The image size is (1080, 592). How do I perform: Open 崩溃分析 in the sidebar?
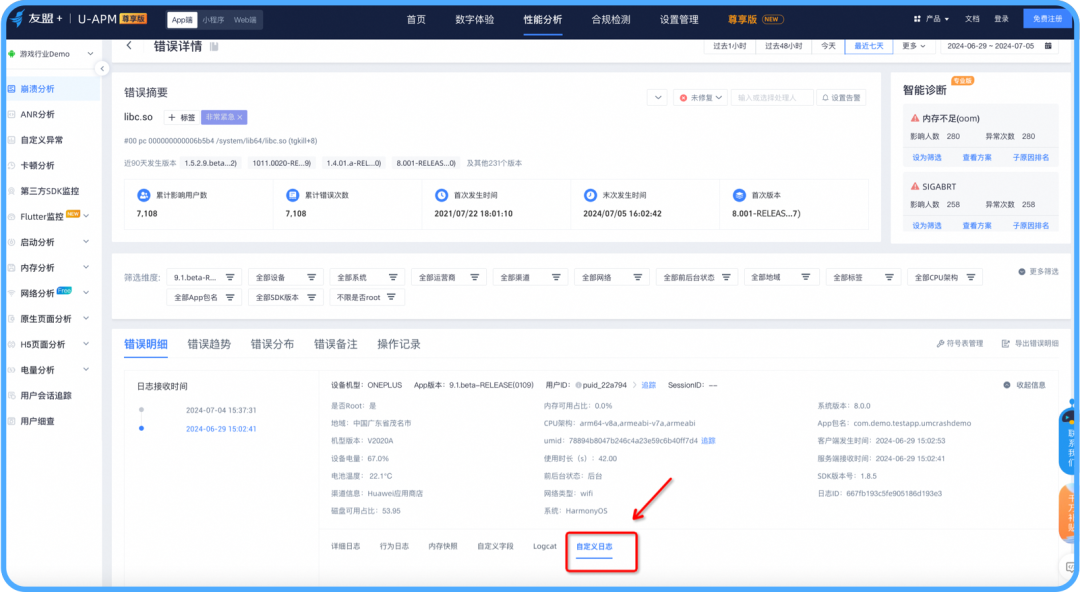[52, 89]
